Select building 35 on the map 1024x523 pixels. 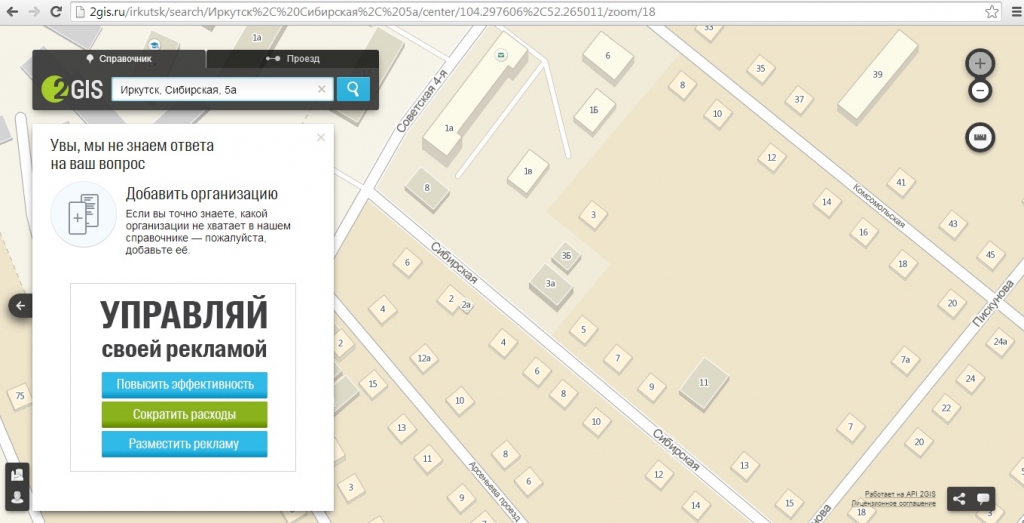[x=760, y=69]
